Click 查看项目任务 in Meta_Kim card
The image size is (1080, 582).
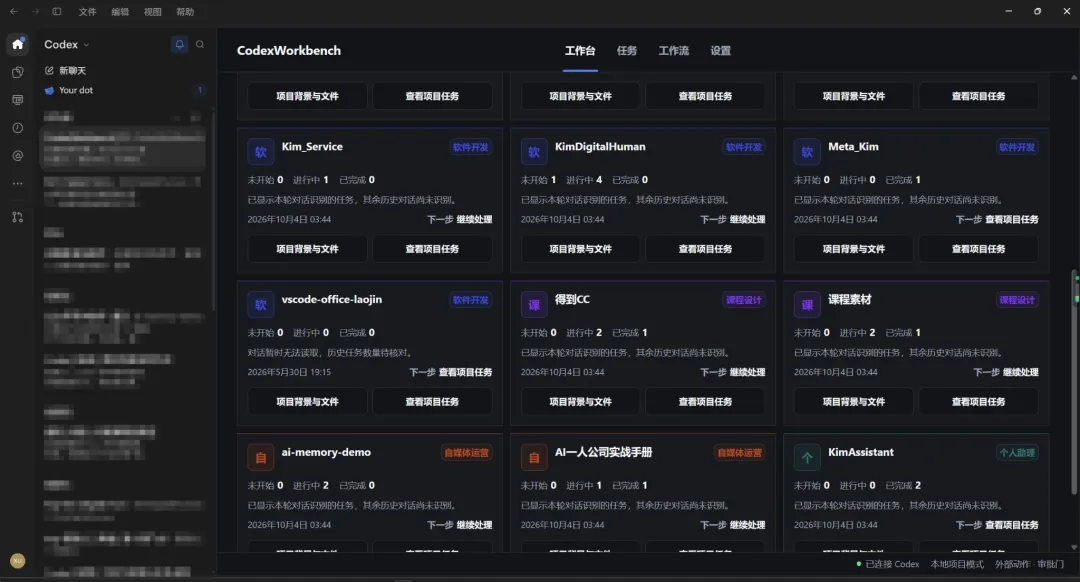tap(978, 249)
